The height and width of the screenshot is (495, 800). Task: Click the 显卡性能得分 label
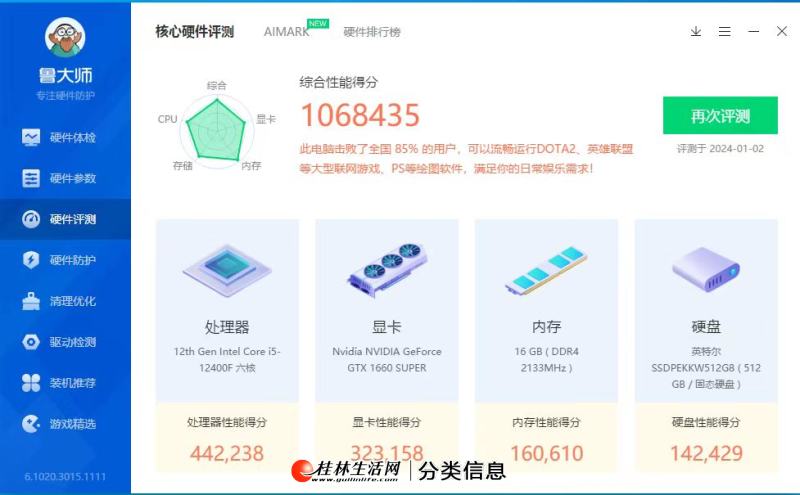[x=387, y=422]
